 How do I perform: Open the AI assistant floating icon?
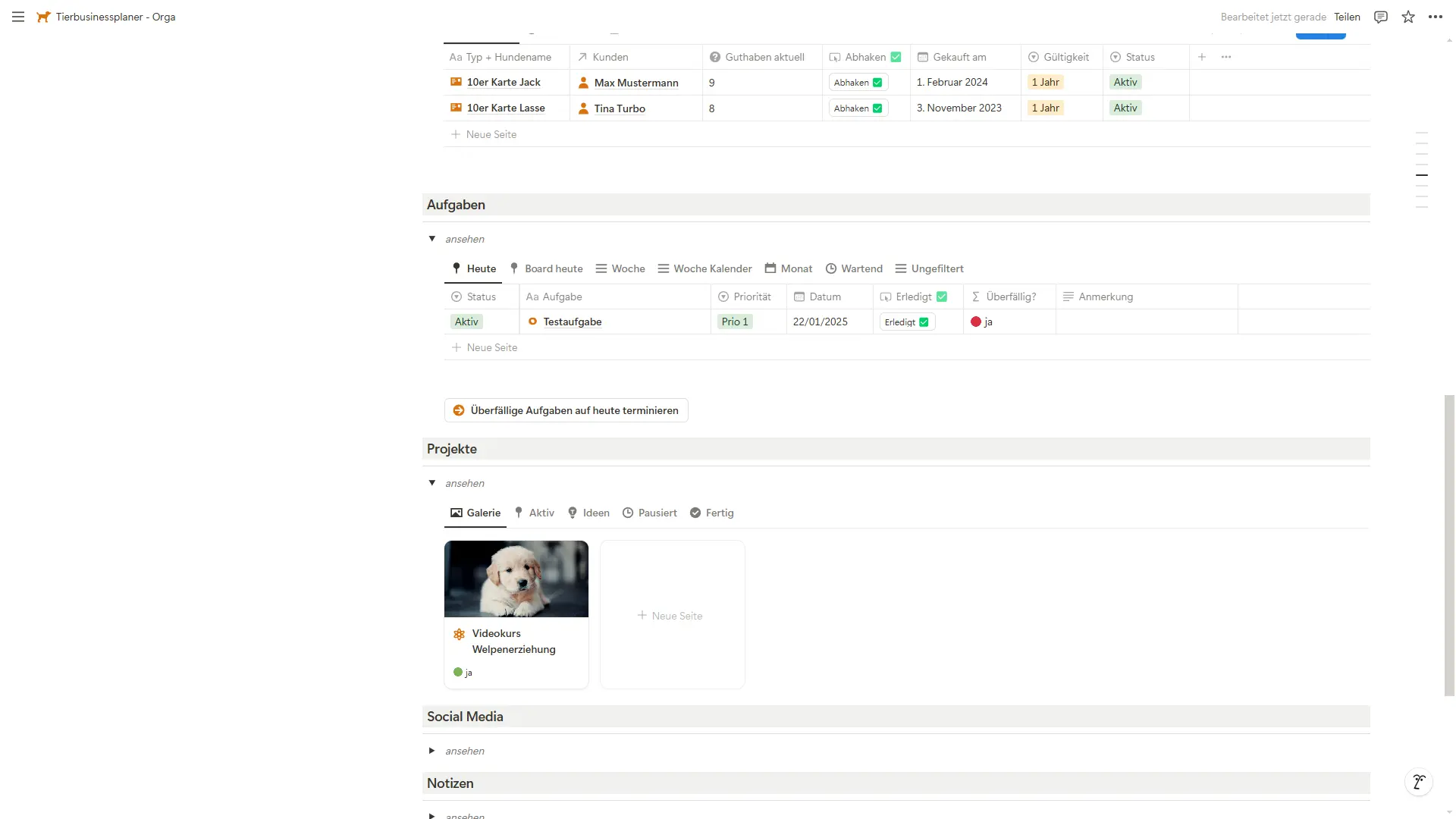(x=1419, y=782)
